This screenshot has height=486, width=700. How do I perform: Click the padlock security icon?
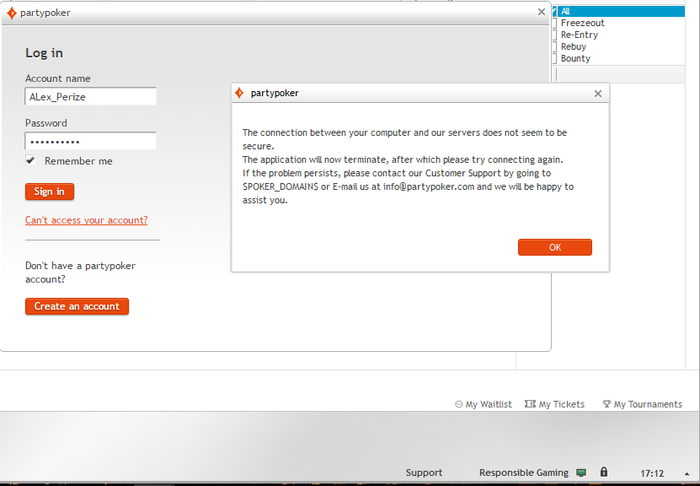point(604,472)
